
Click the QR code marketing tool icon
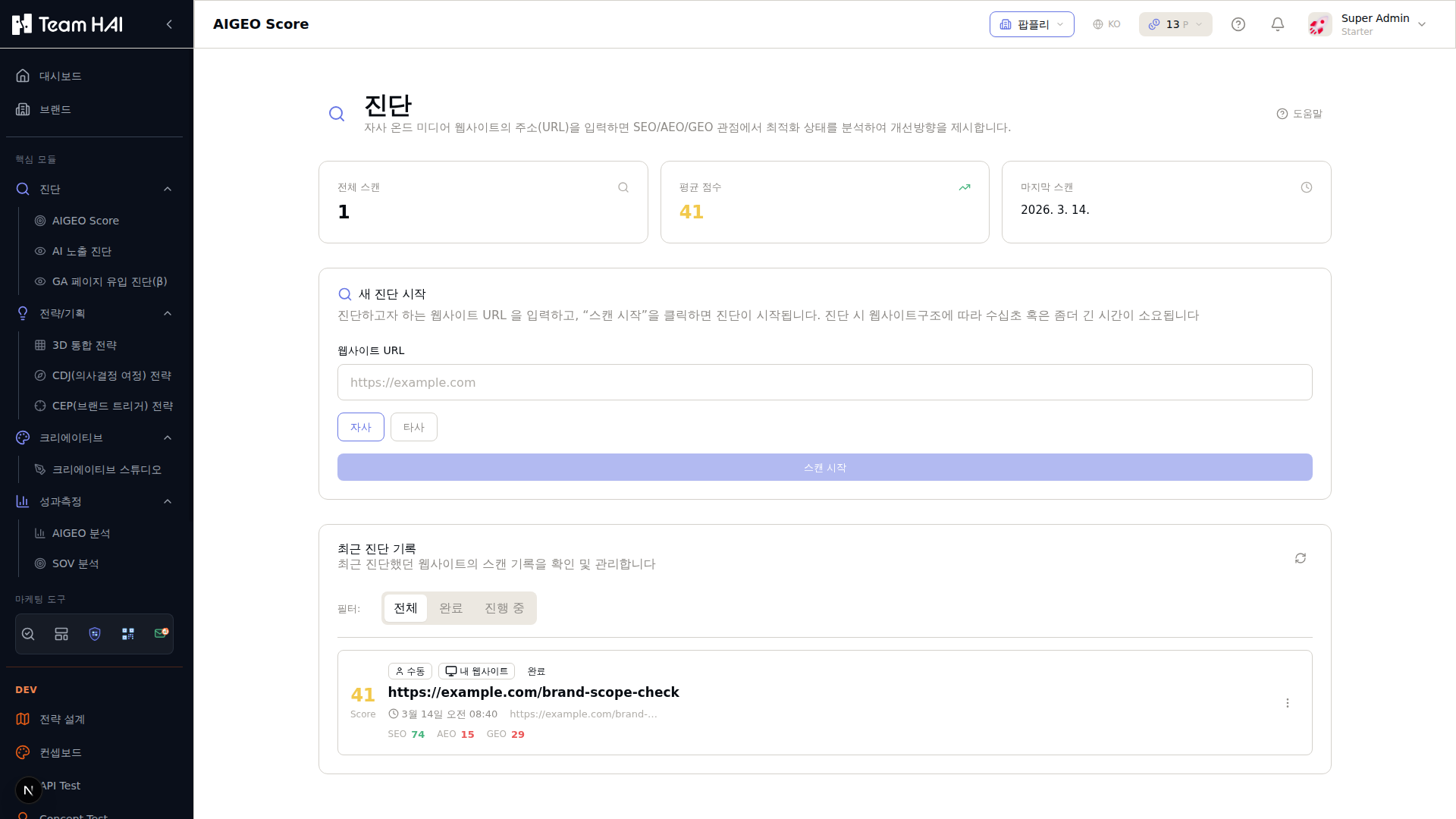point(128,634)
